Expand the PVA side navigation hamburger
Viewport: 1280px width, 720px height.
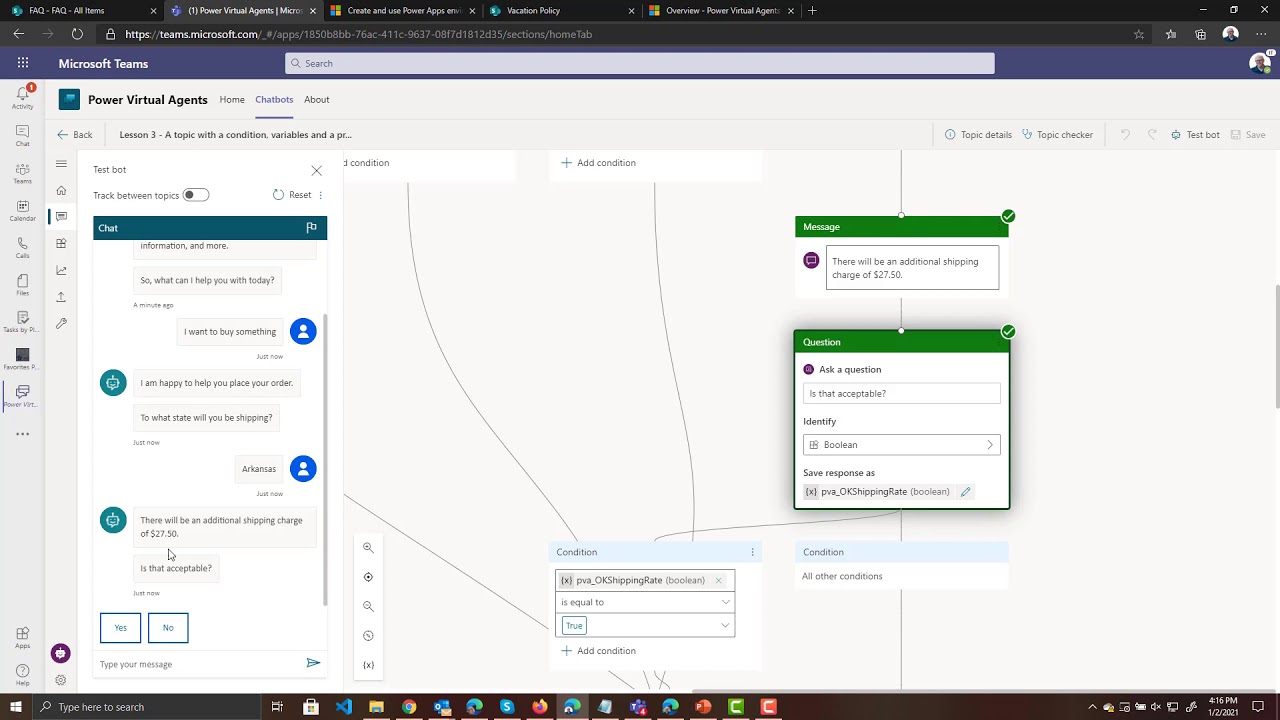coord(61,163)
